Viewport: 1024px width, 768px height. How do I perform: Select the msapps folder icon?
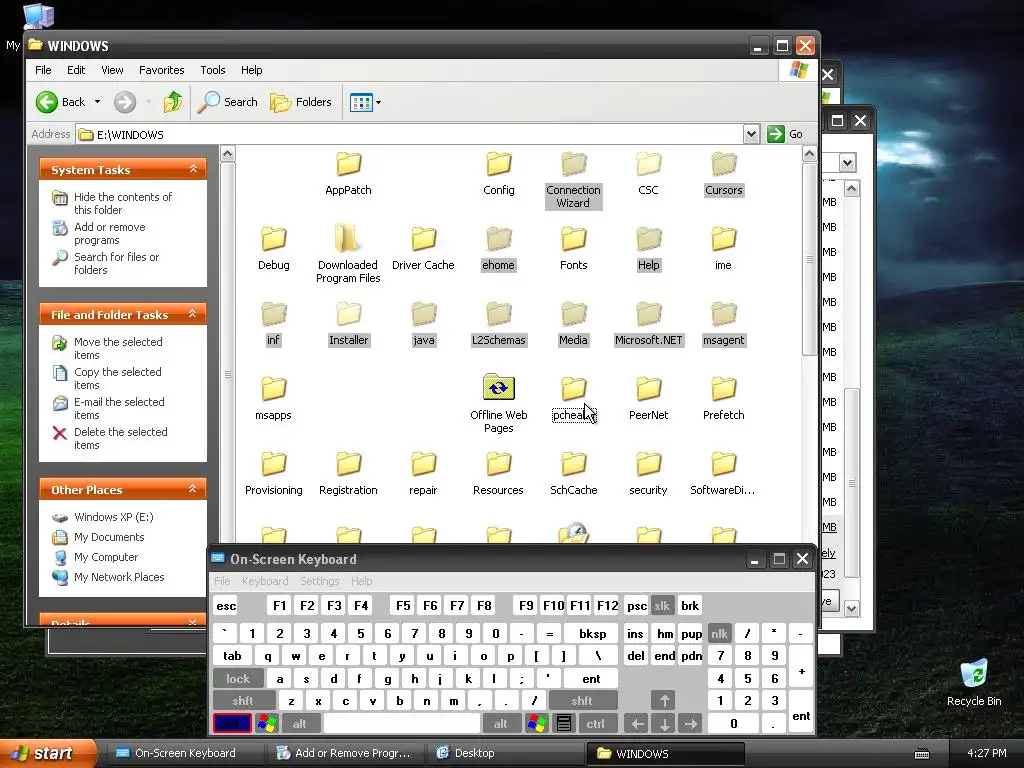coord(274,389)
